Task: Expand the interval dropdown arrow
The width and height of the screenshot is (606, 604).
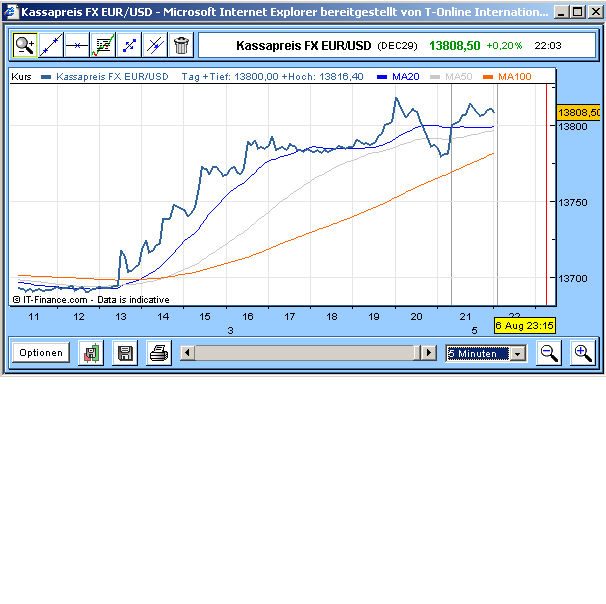Action: click(518, 354)
